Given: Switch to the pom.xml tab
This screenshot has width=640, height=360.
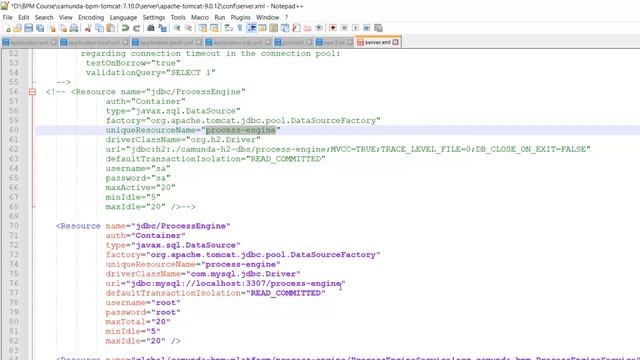Looking at the screenshot, I should coord(293,42).
